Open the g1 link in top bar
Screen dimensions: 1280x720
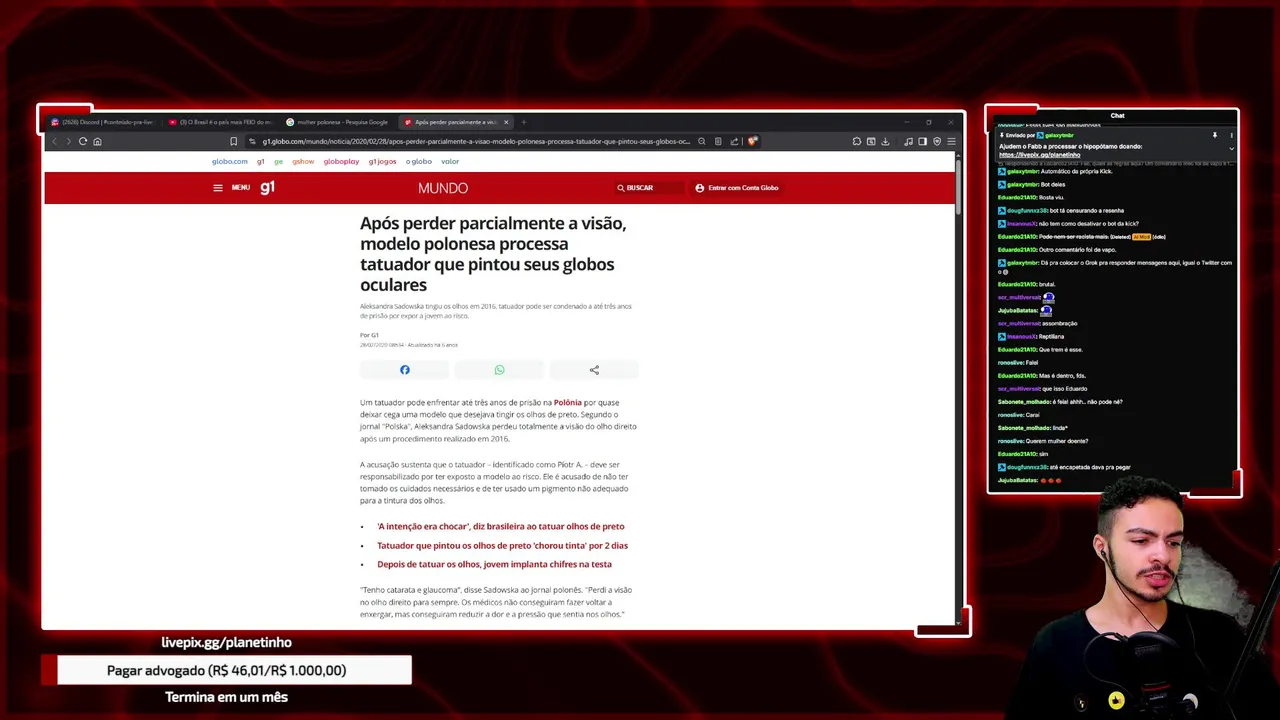[x=261, y=161]
